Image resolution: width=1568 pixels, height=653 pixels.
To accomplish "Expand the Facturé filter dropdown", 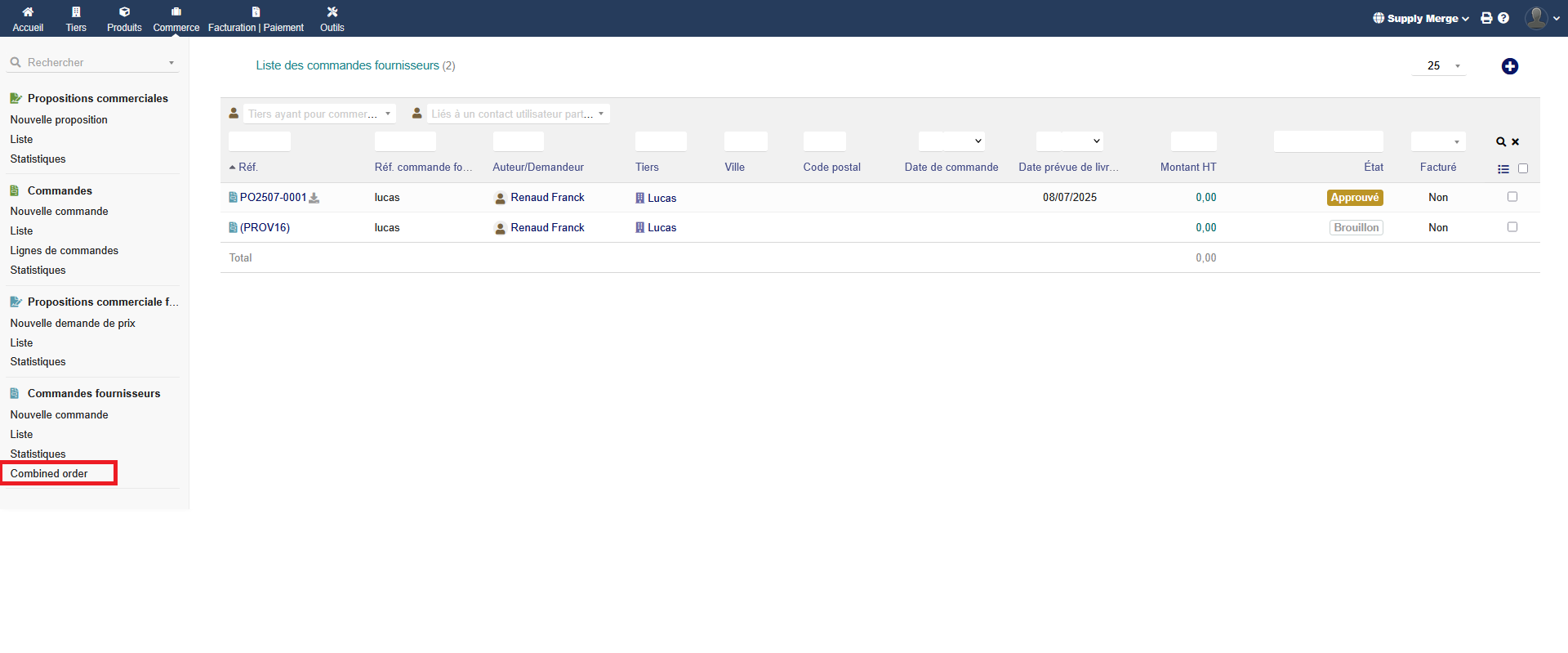I will click(x=1438, y=141).
